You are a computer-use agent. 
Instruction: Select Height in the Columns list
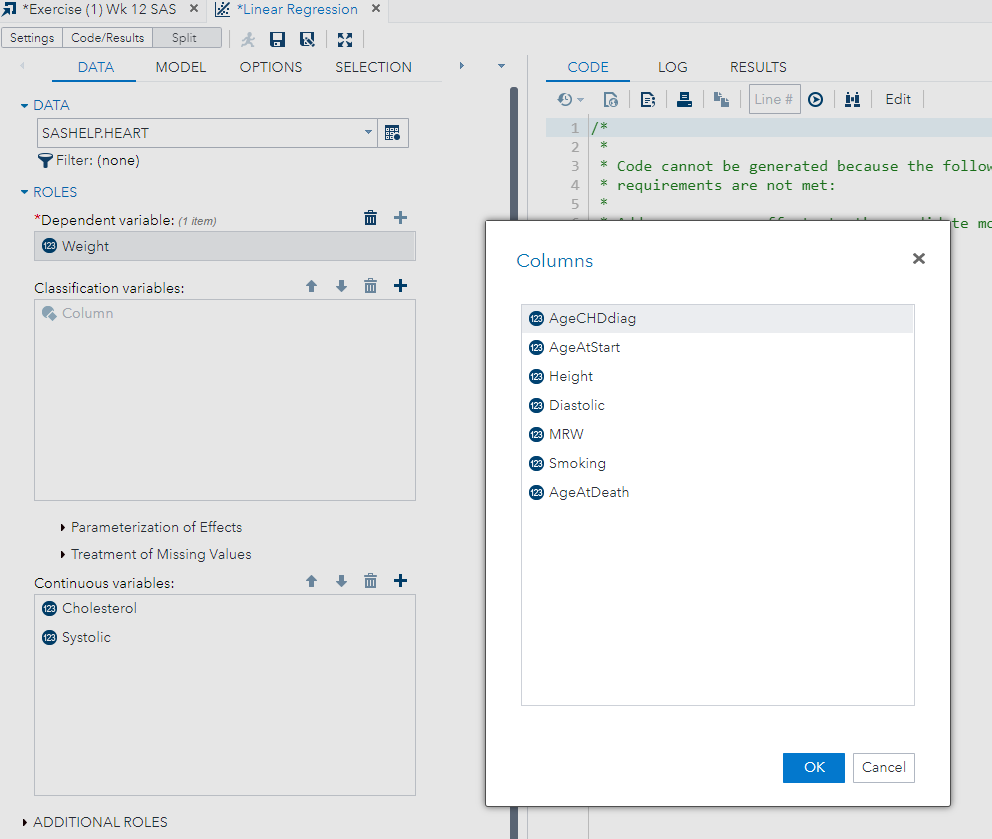tap(571, 376)
